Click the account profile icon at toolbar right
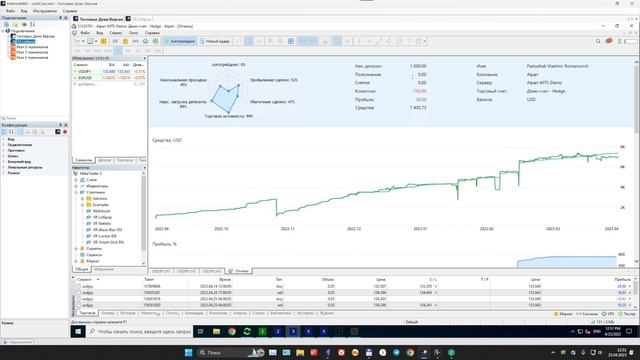Screen dimensions: 640x360 (620, 41)
